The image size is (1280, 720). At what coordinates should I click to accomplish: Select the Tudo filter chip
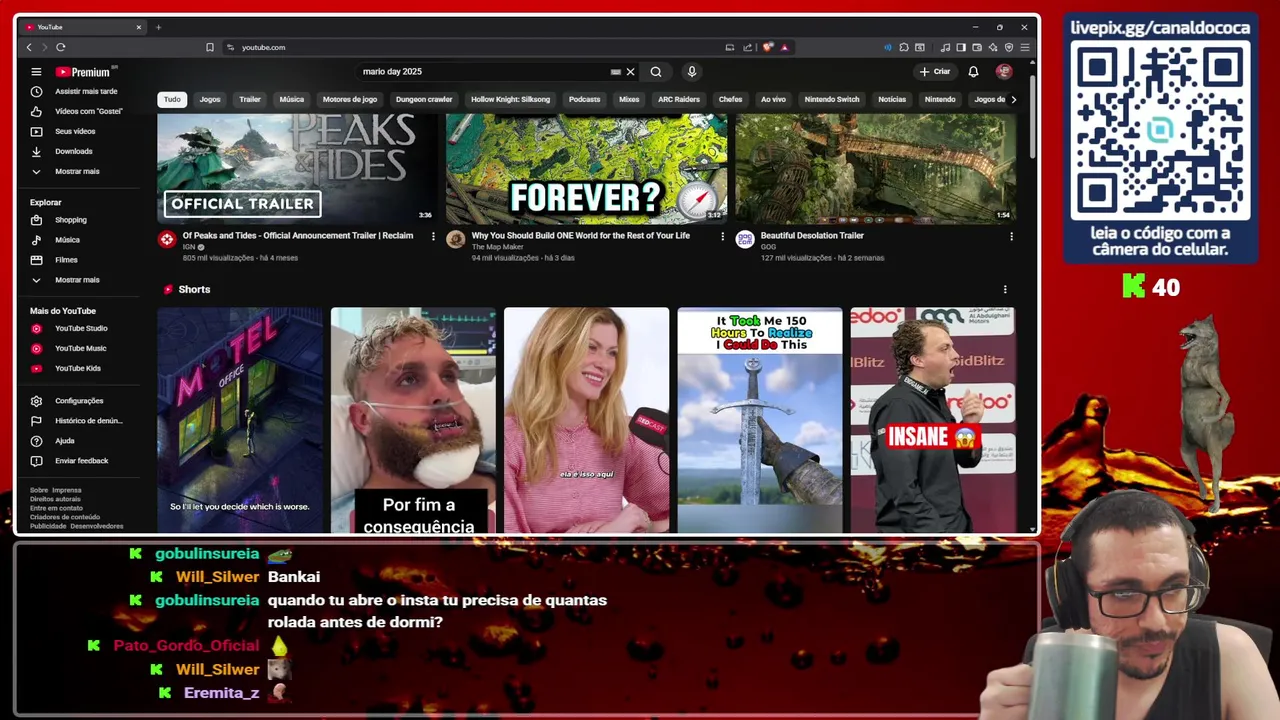[x=172, y=99]
